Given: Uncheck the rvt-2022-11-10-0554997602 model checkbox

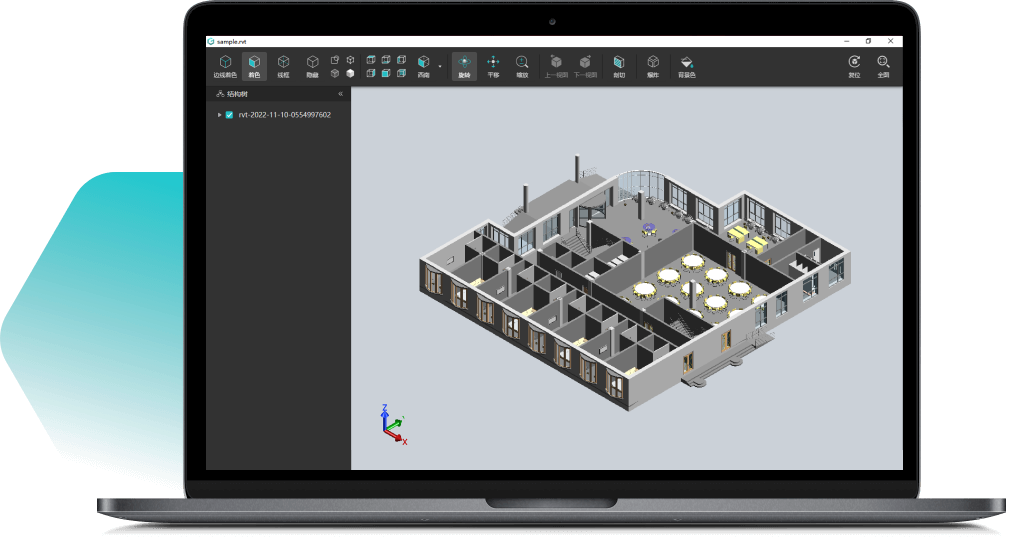Looking at the screenshot, I should (x=230, y=115).
